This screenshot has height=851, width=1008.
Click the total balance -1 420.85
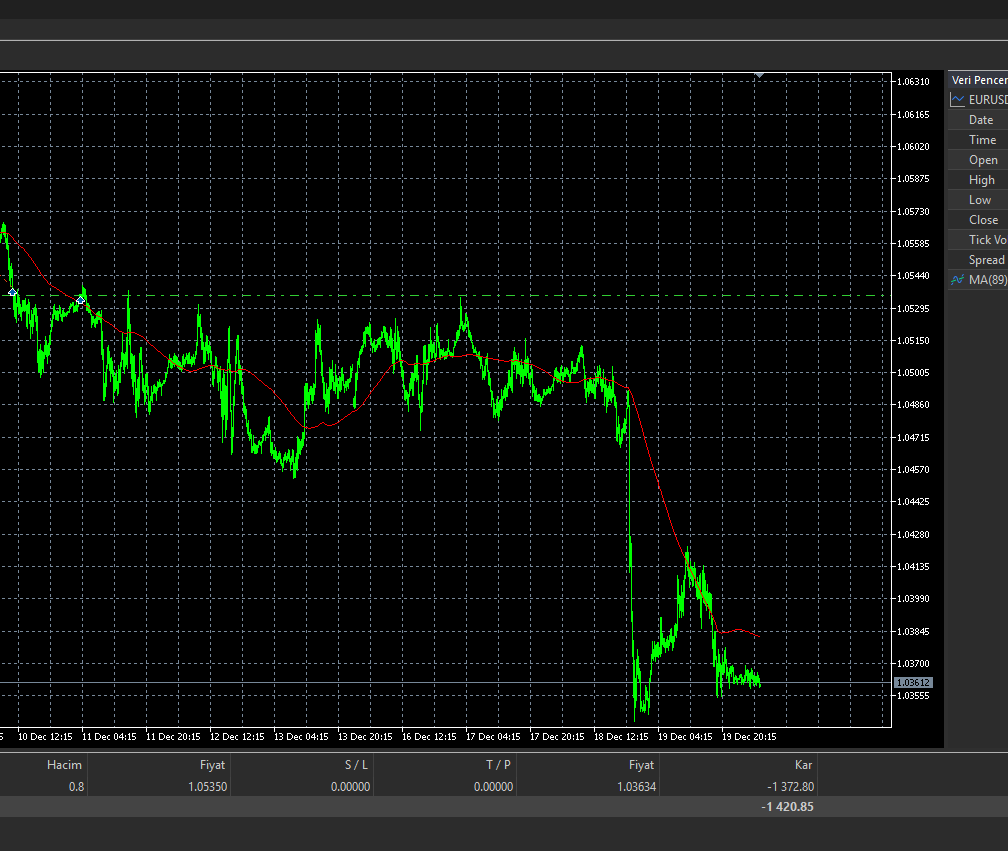tap(788, 807)
